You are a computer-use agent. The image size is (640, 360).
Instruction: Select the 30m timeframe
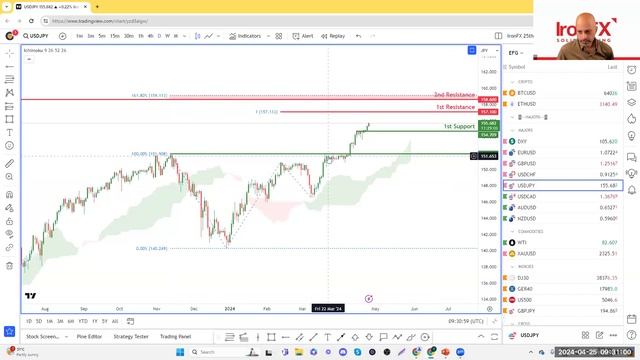pos(129,36)
